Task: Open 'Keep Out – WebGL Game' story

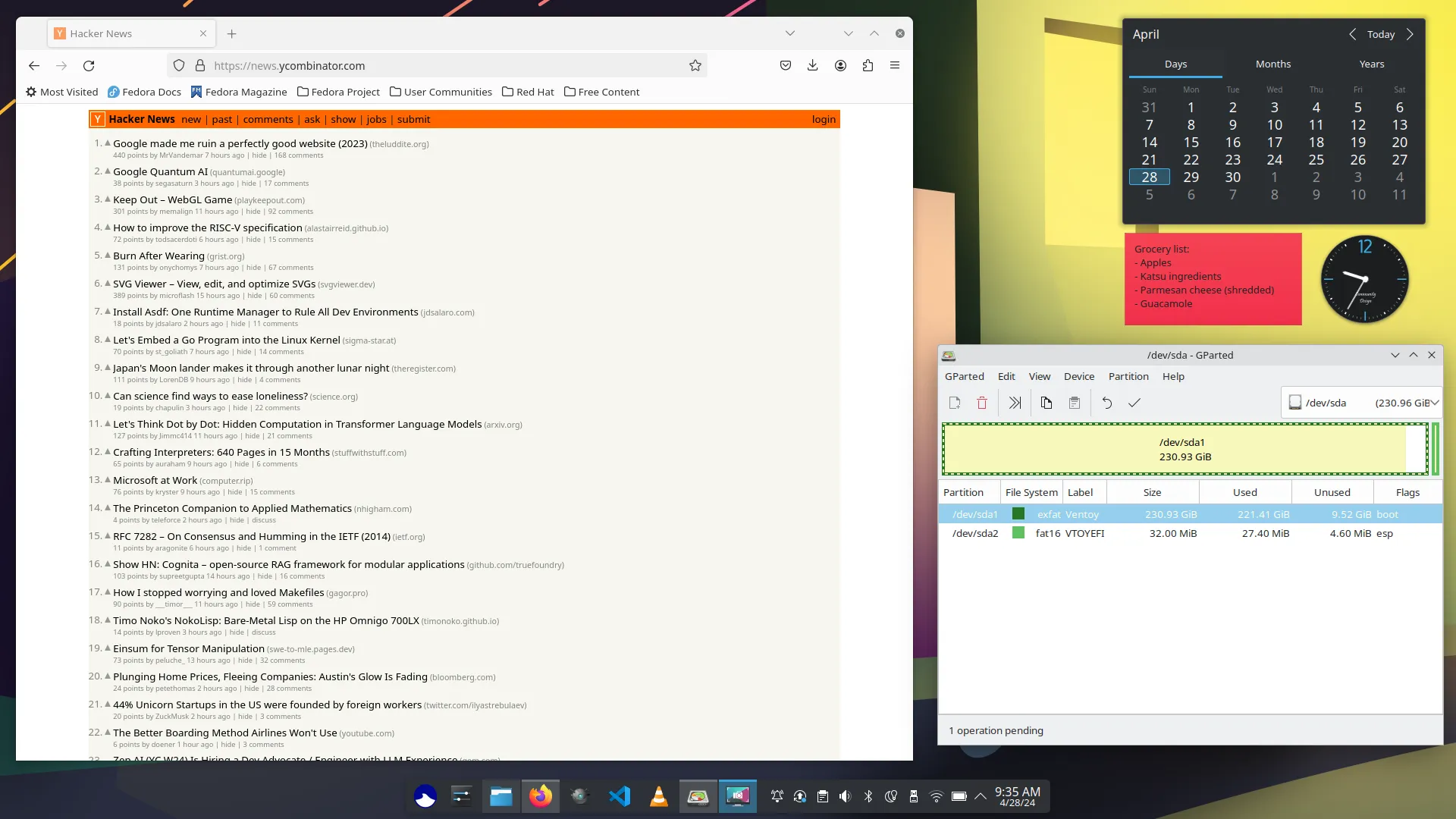Action: (173, 200)
